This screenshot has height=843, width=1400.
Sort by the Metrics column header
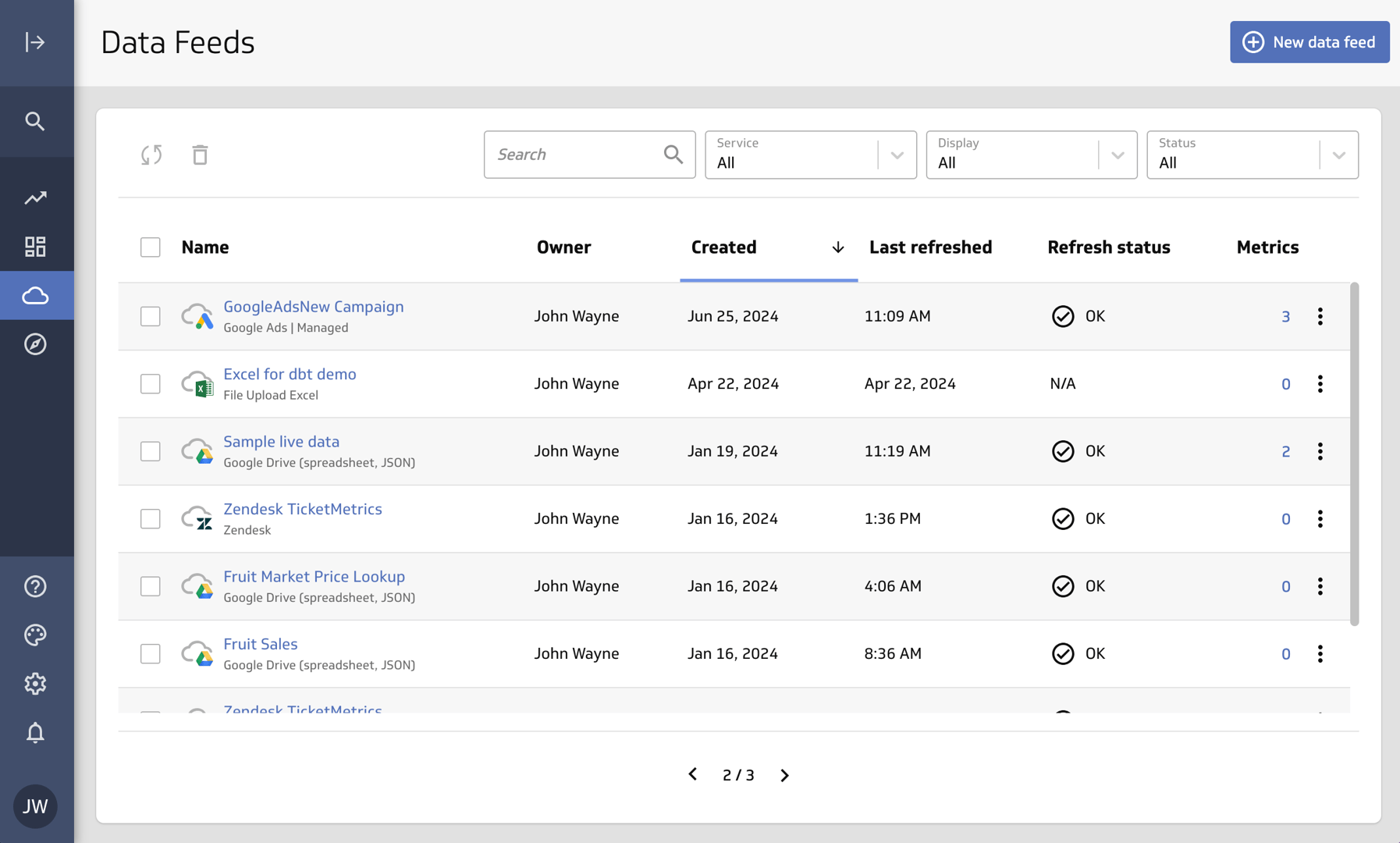(x=1267, y=247)
